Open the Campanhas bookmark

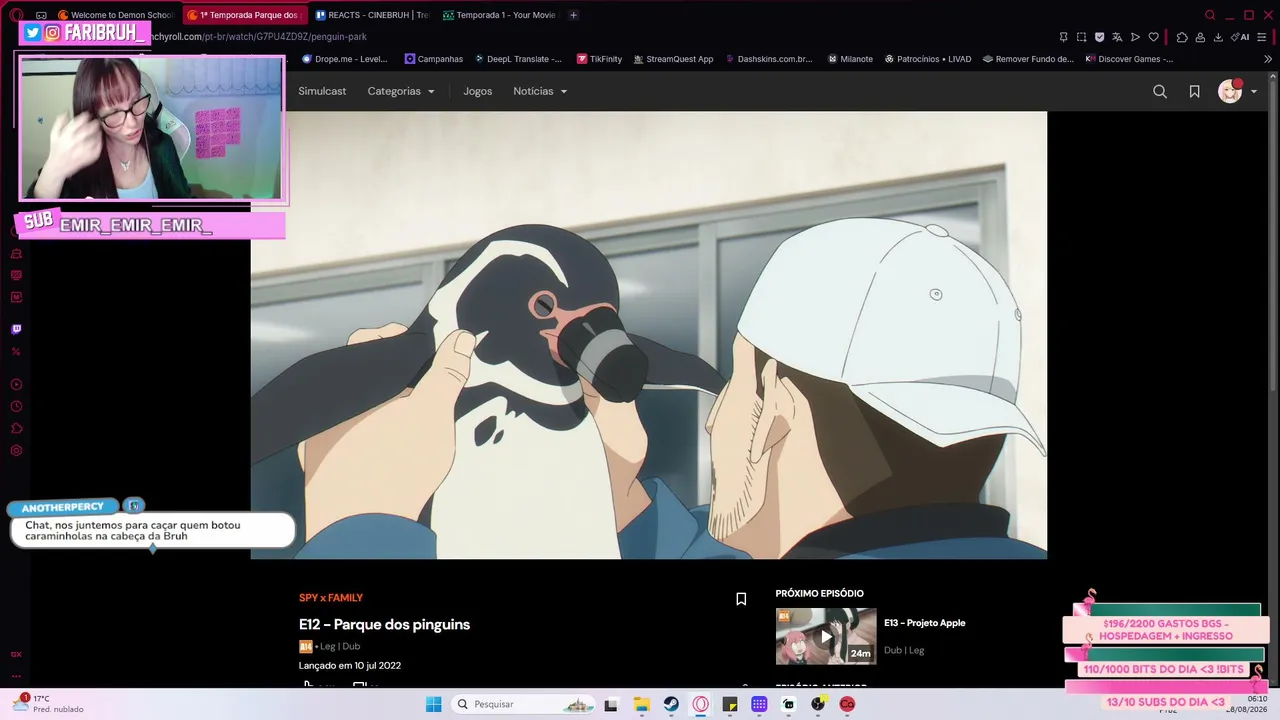tap(434, 59)
